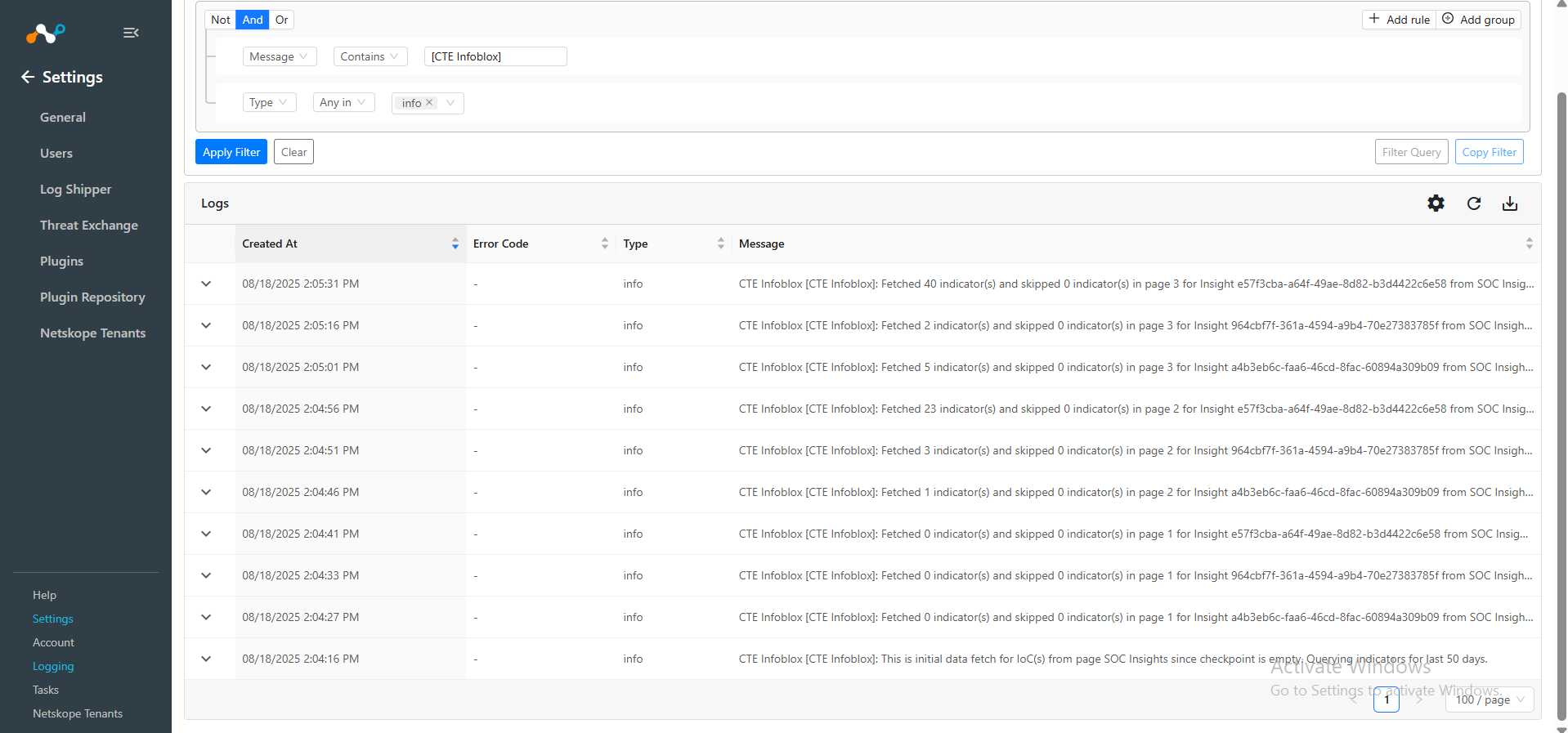This screenshot has width=1568, height=733.
Task: Open Plugins settings
Action: coord(62,261)
